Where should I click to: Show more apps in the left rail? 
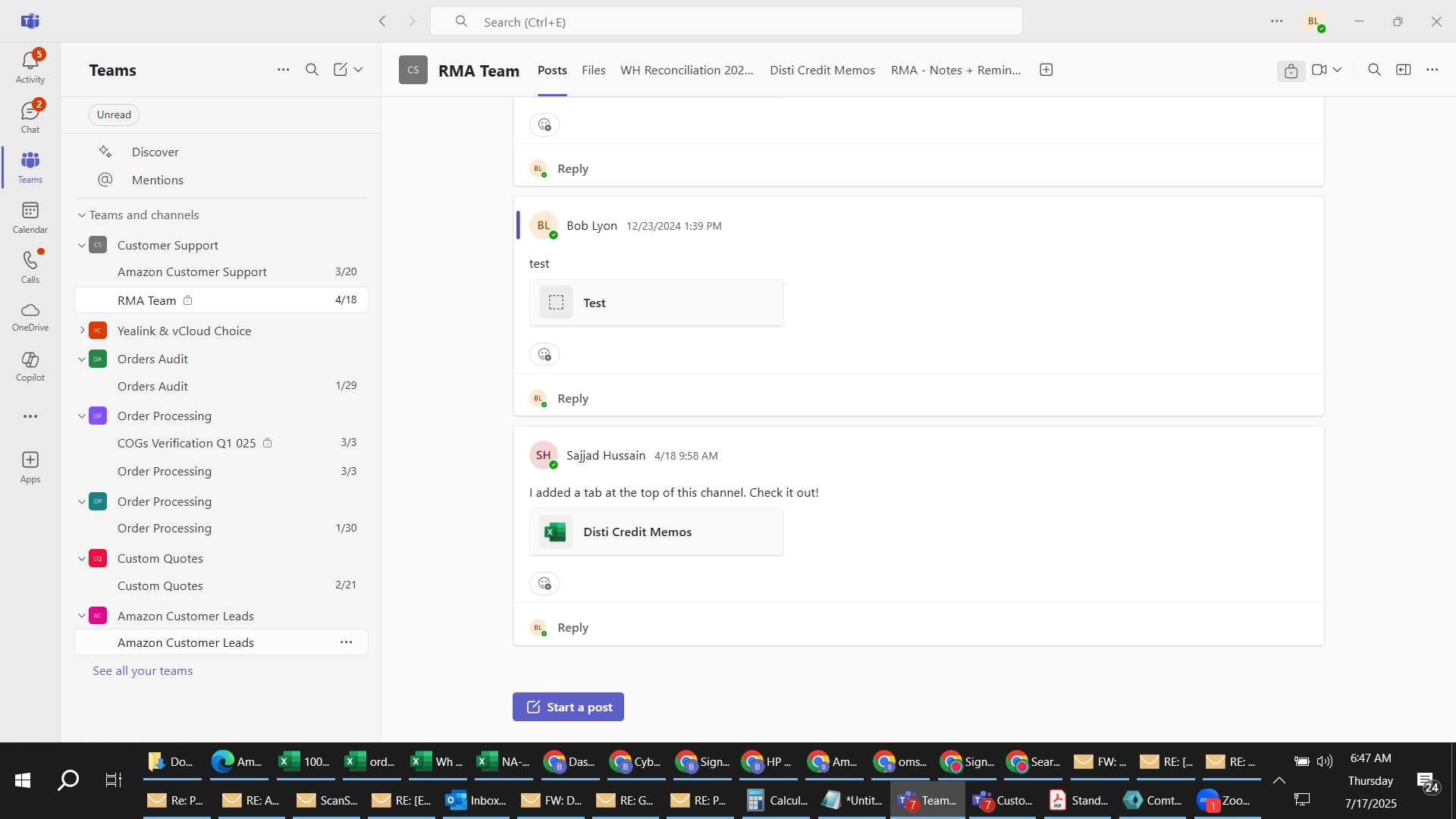pos(30,416)
